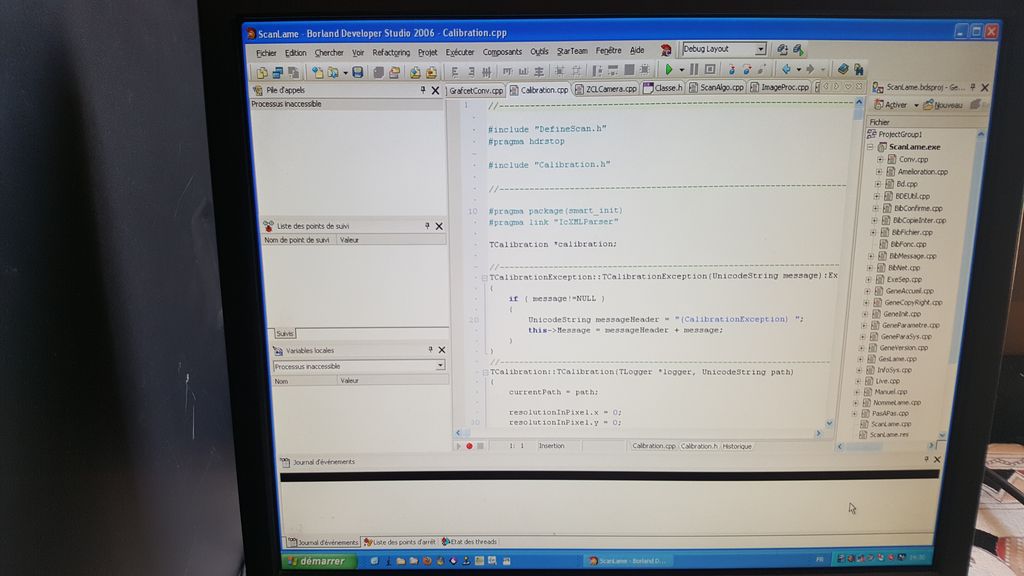Open the Exécuter menu

tap(460, 52)
